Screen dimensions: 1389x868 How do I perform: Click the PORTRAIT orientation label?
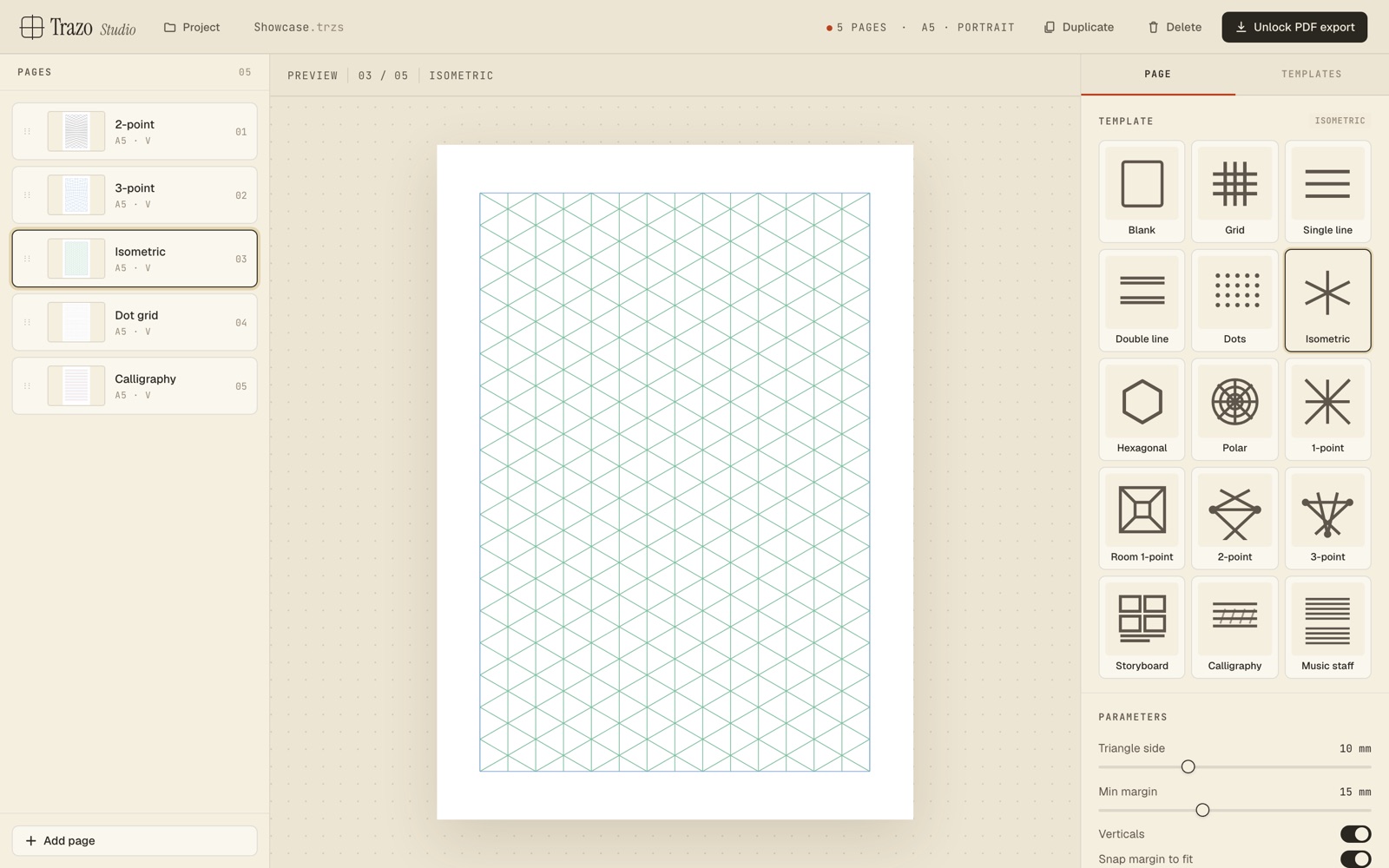[985, 28]
